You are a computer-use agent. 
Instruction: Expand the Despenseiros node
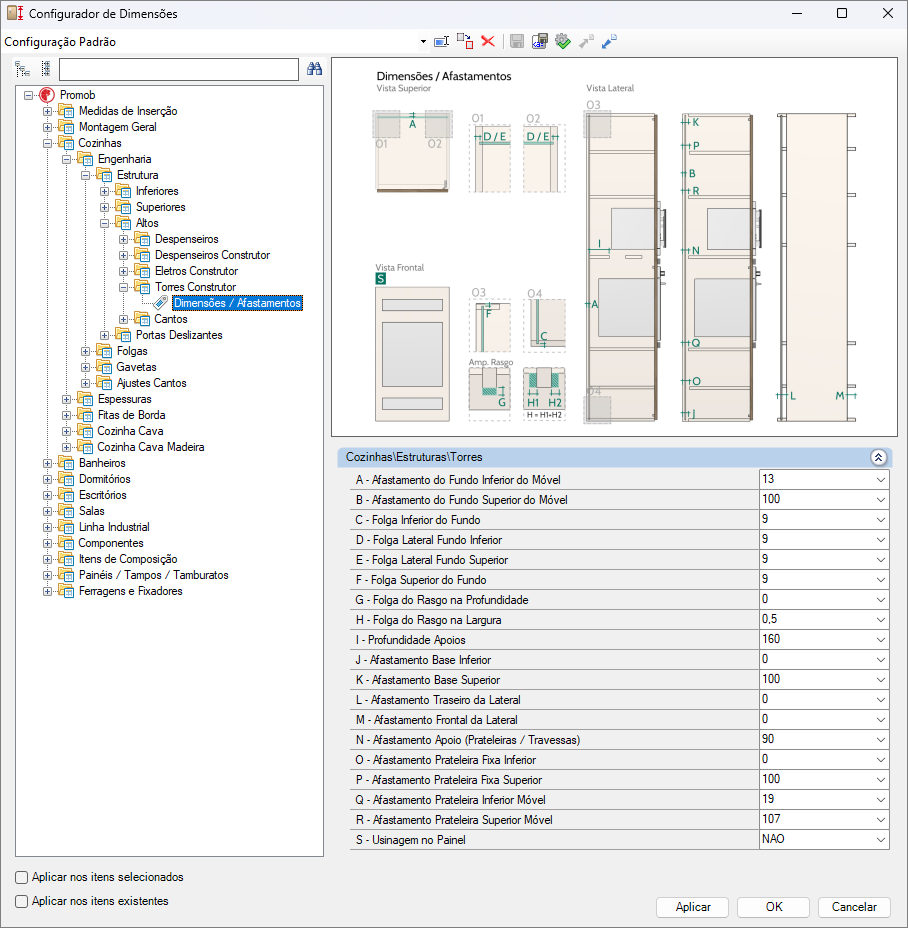pyautogui.click(x=123, y=239)
